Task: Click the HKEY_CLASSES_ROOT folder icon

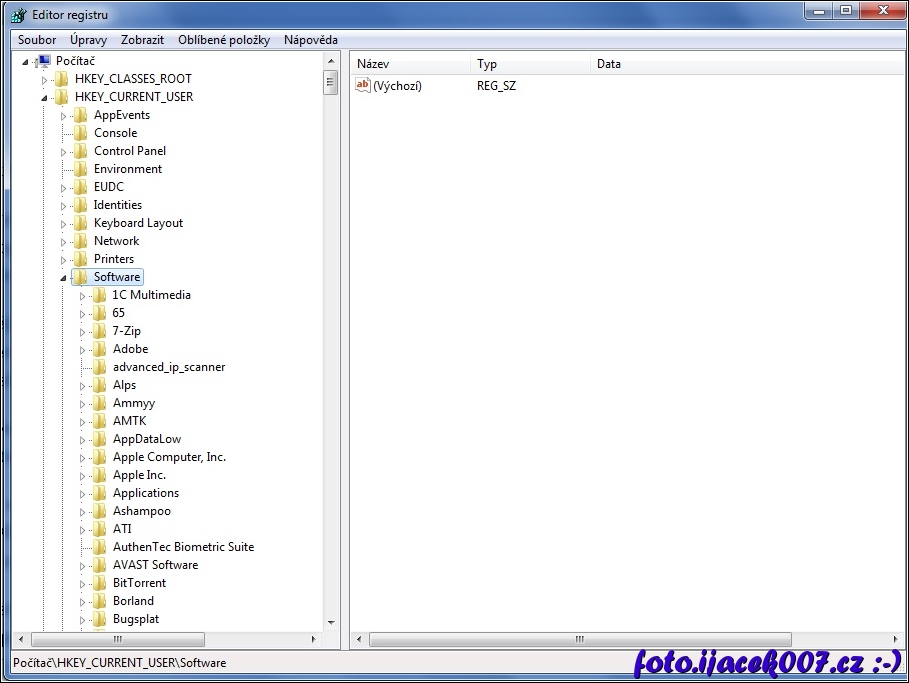Action: coord(62,79)
